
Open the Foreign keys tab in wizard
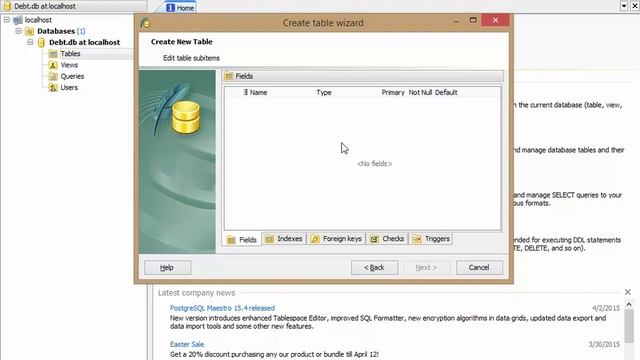336,239
